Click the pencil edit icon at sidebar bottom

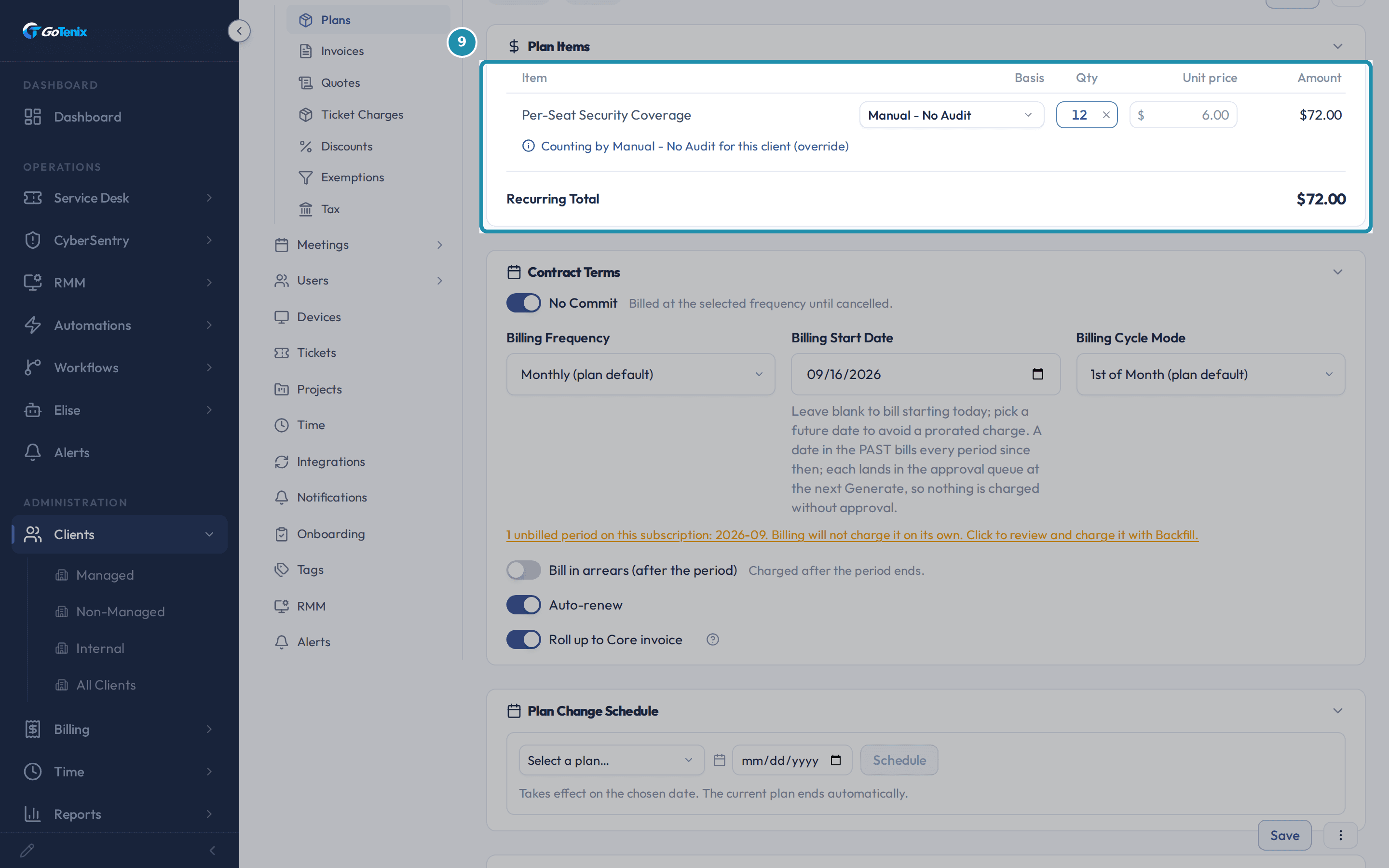pyautogui.click(x=27, y=850)
